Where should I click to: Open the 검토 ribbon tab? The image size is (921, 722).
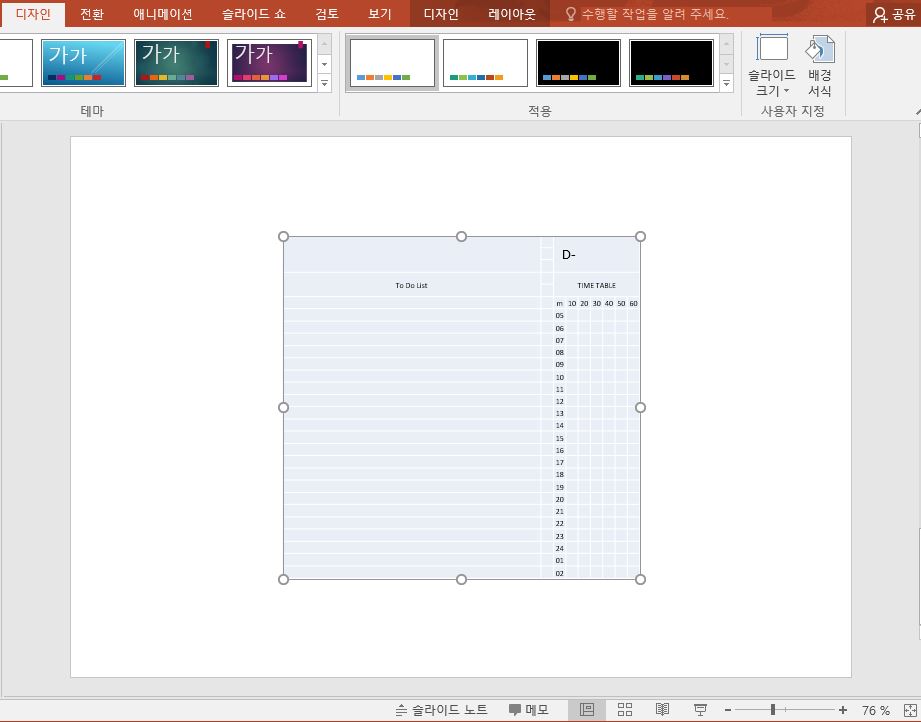coord(327,14)
